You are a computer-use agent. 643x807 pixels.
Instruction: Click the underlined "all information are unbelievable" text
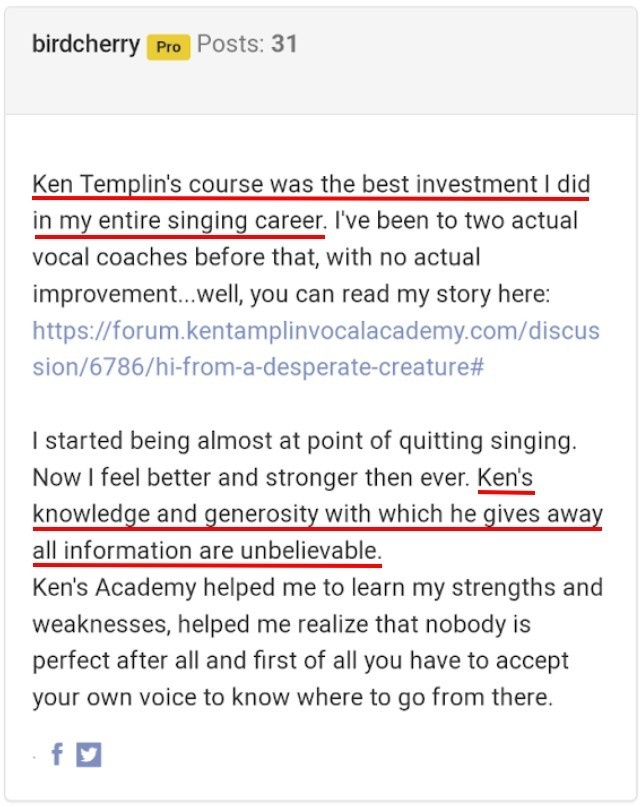(x=207, y=550)
